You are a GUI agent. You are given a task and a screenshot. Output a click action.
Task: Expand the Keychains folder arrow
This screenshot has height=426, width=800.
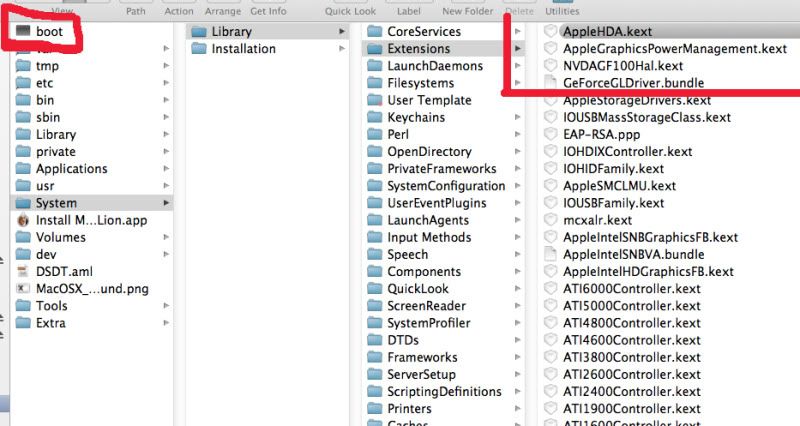[517, 117]
